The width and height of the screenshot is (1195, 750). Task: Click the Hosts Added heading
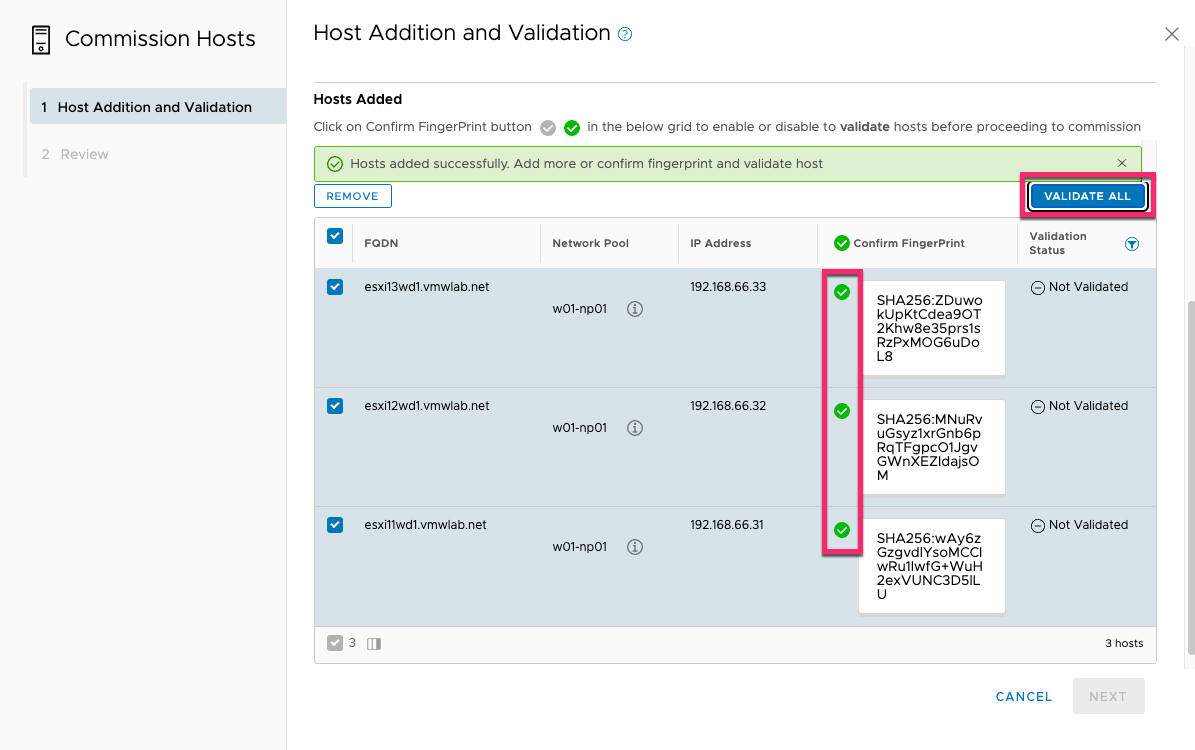pyautogui.click(x=357, y=99)
